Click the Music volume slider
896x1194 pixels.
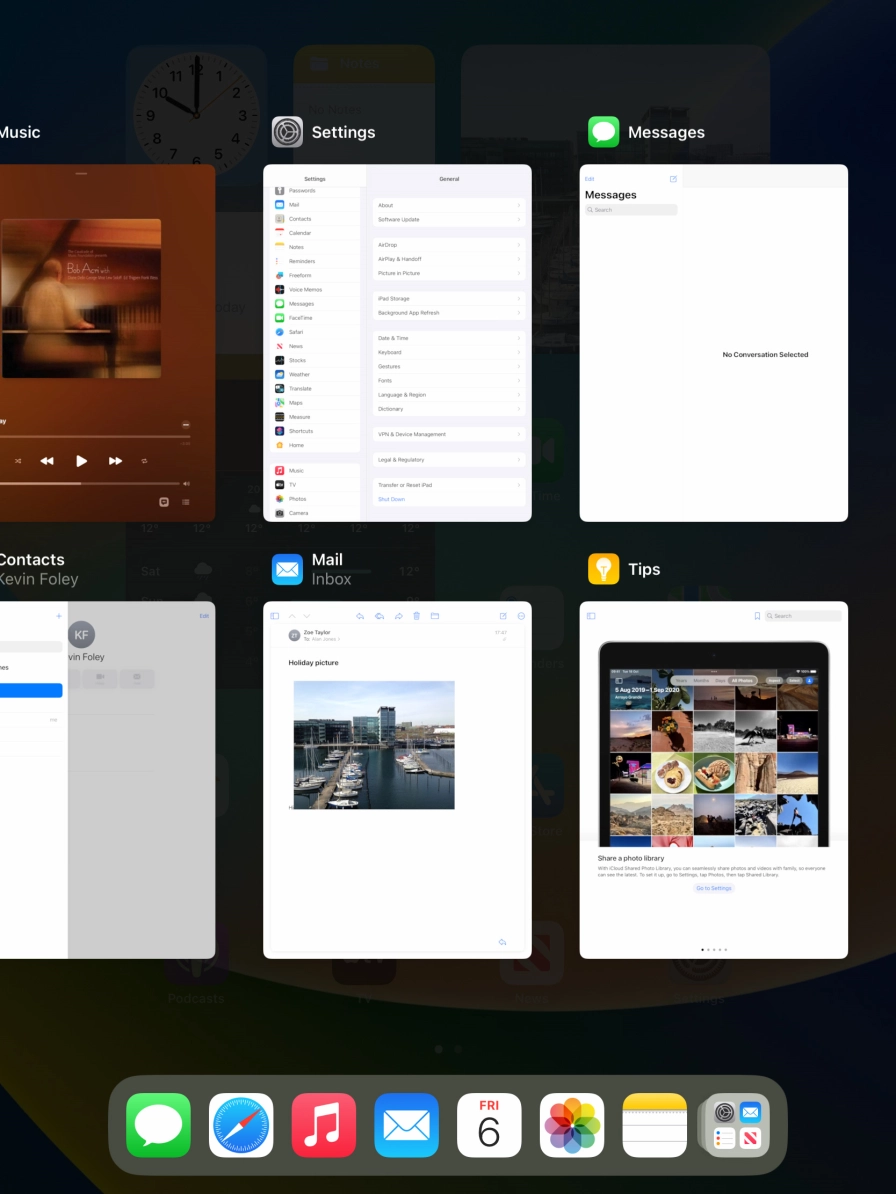(90, 483)
